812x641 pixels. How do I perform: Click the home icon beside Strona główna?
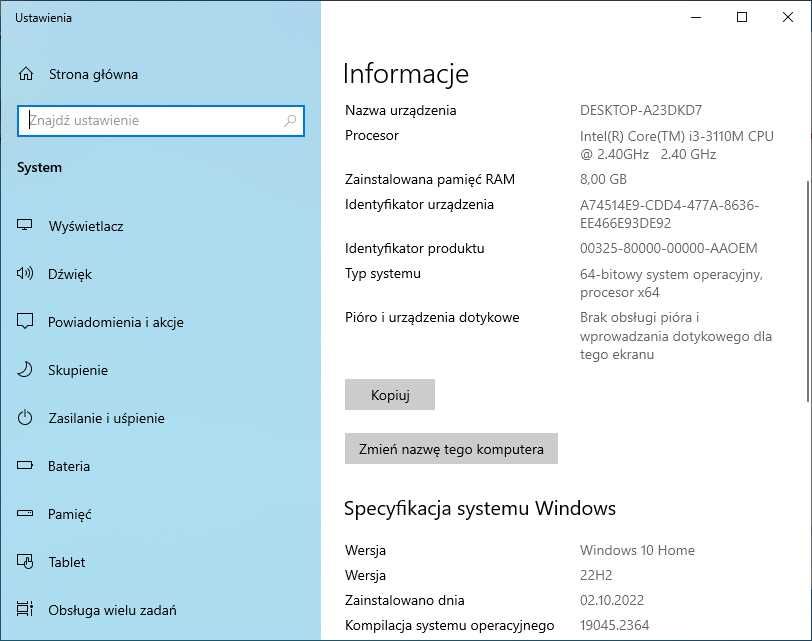click(25, 74)
